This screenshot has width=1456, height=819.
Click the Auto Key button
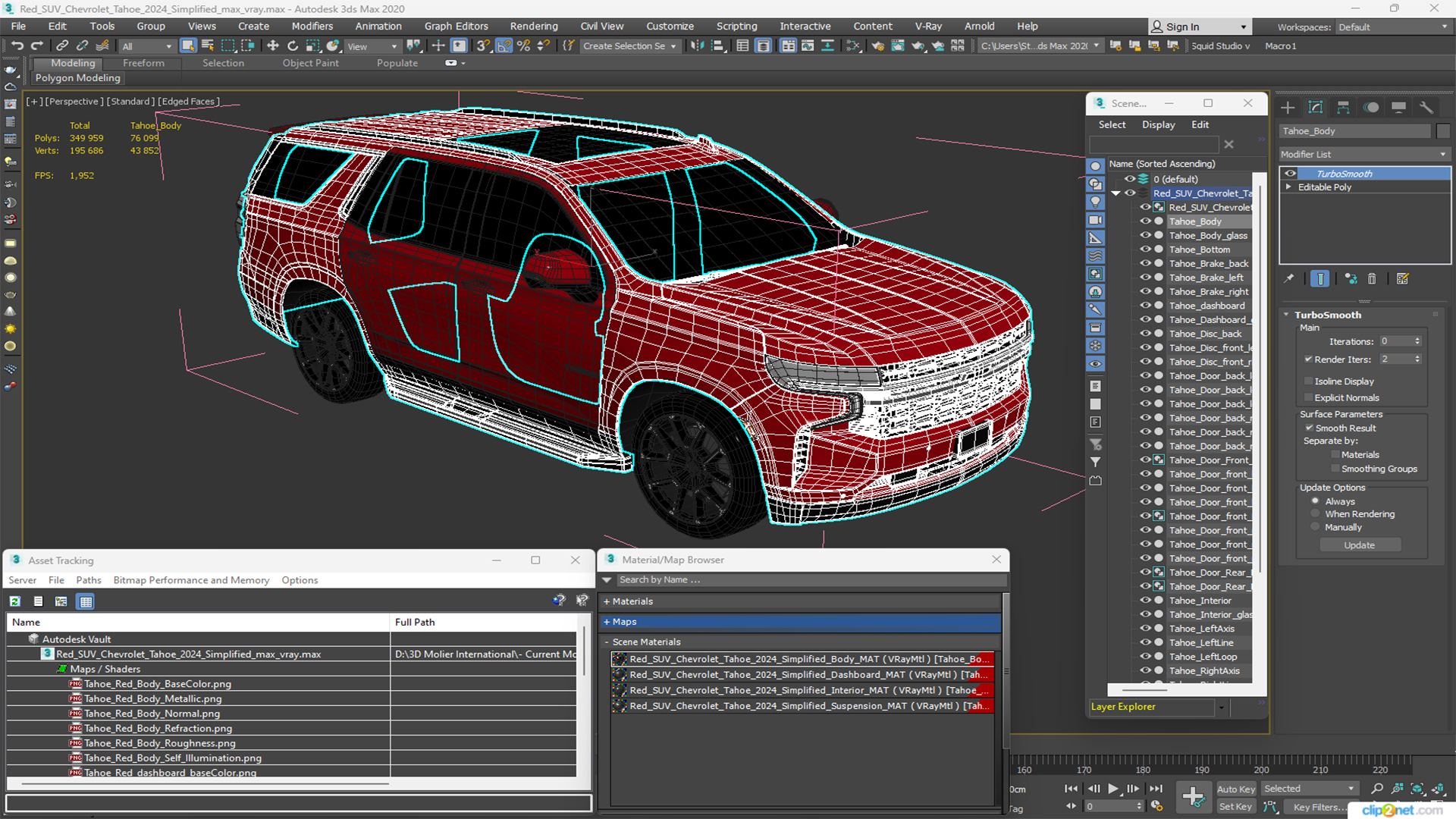pos(1235,789)
